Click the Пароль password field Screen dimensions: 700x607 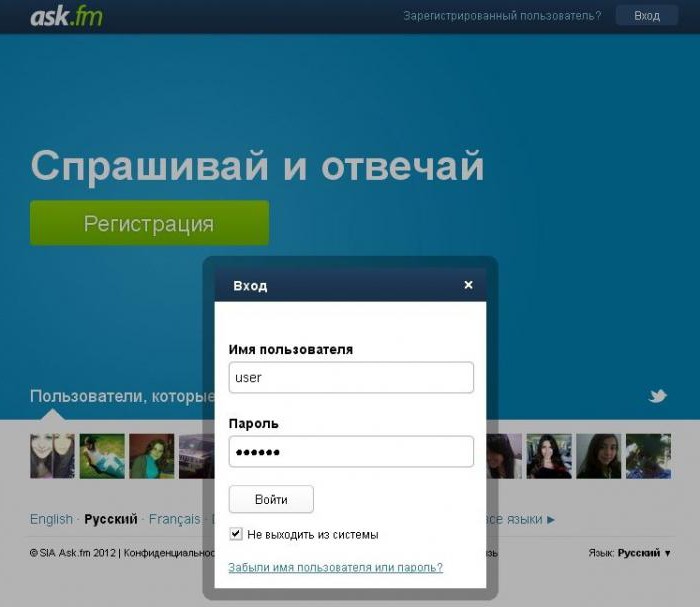click(351, 452)
